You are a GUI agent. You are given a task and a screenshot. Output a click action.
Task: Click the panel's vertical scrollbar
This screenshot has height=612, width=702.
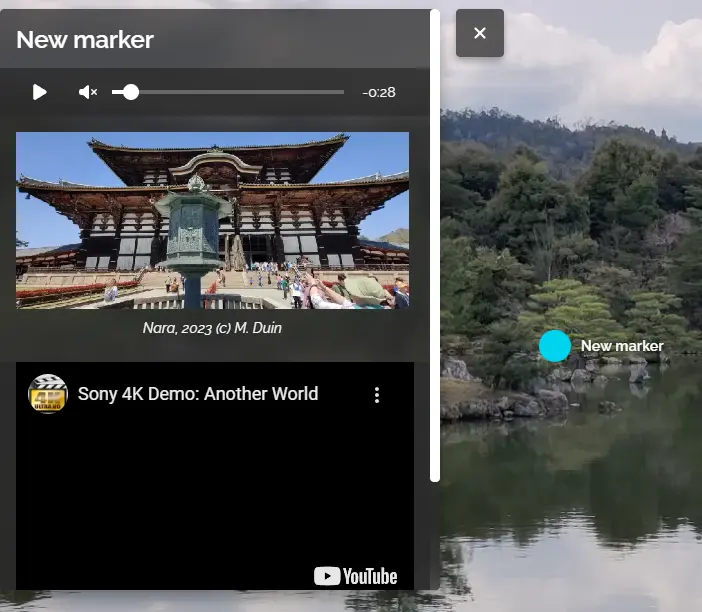(435, 245)
